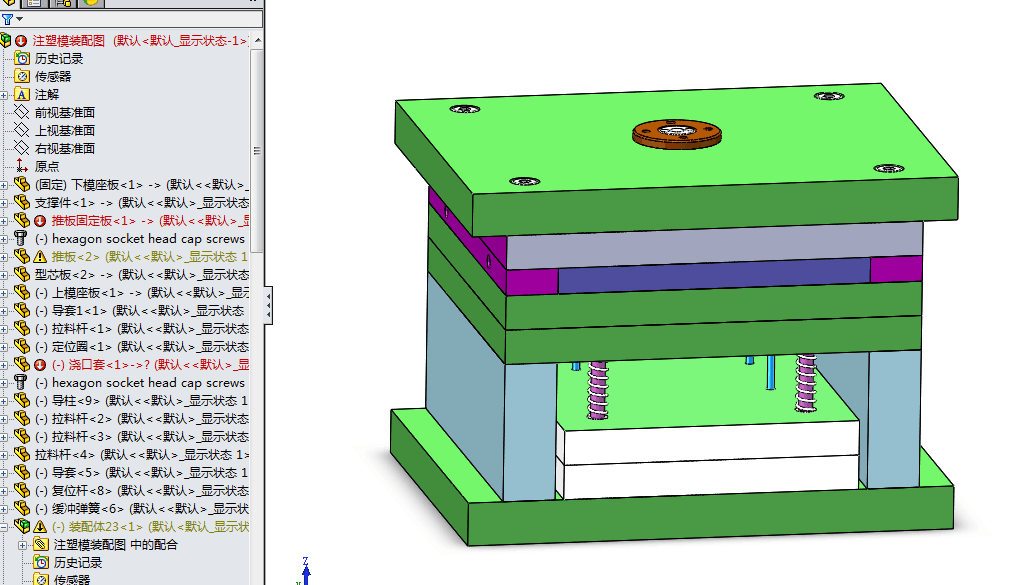Click the 复位杆<8> part icon

click(x=22, y=490)
